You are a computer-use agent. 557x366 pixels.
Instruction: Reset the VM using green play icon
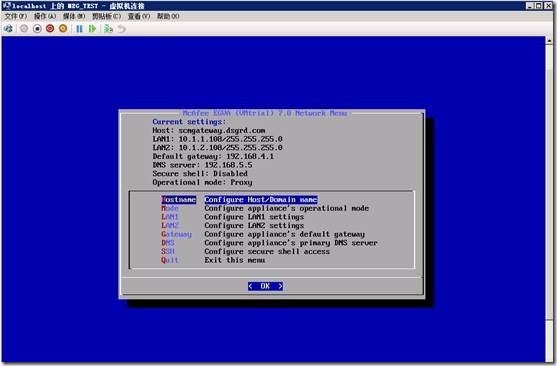[x=93, y=28]
